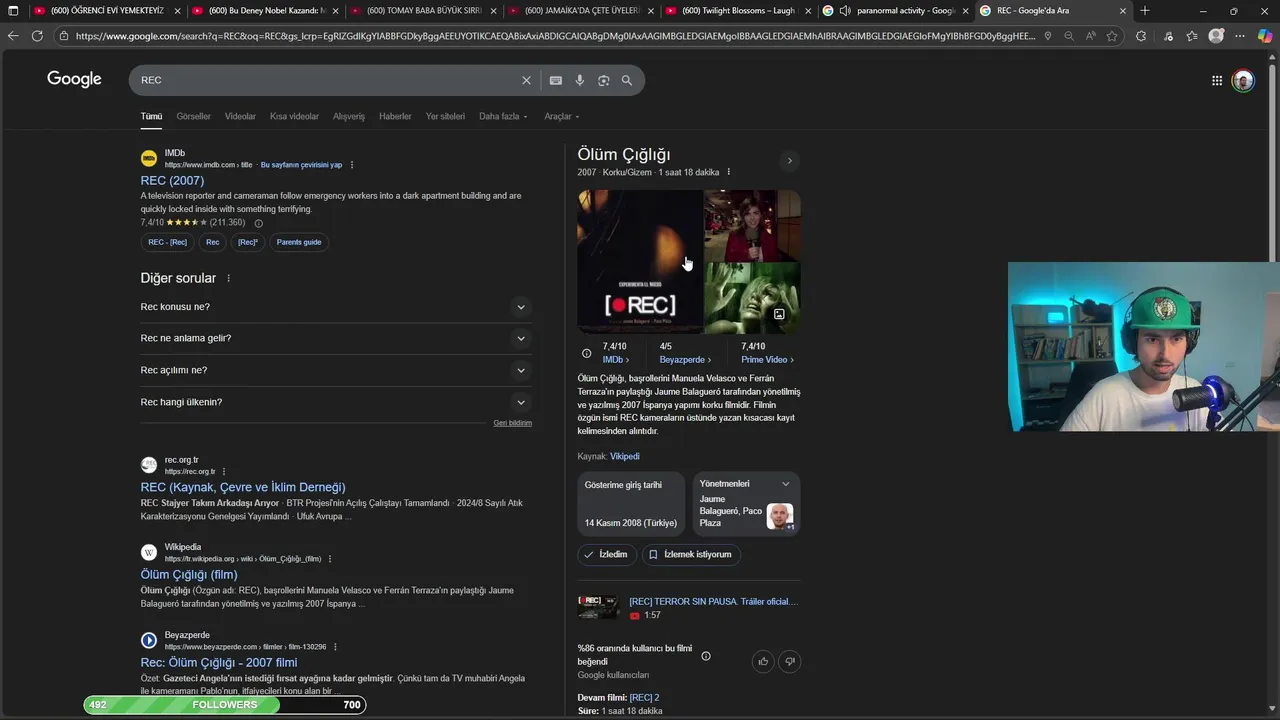Viewport: 1280px width, 720px height.
Task: Play the [REC] TERROR SIN PAUSA trailer thumbnail
Action: [x=598, y=608]
